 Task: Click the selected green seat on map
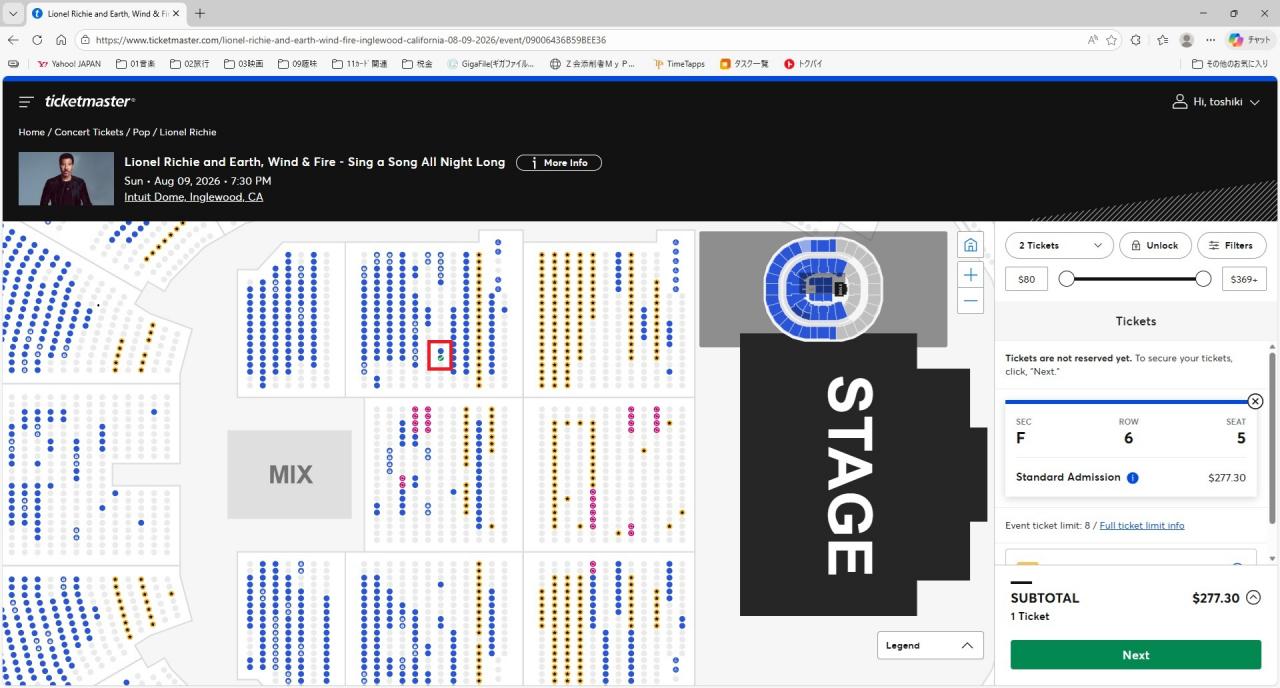pos(440,358)
